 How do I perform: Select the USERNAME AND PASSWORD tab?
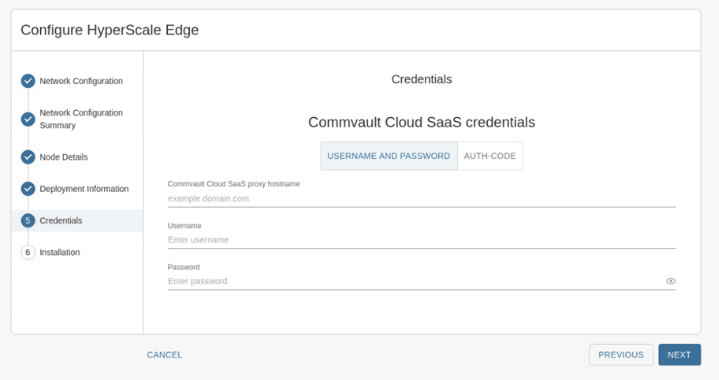click(389, 156)
